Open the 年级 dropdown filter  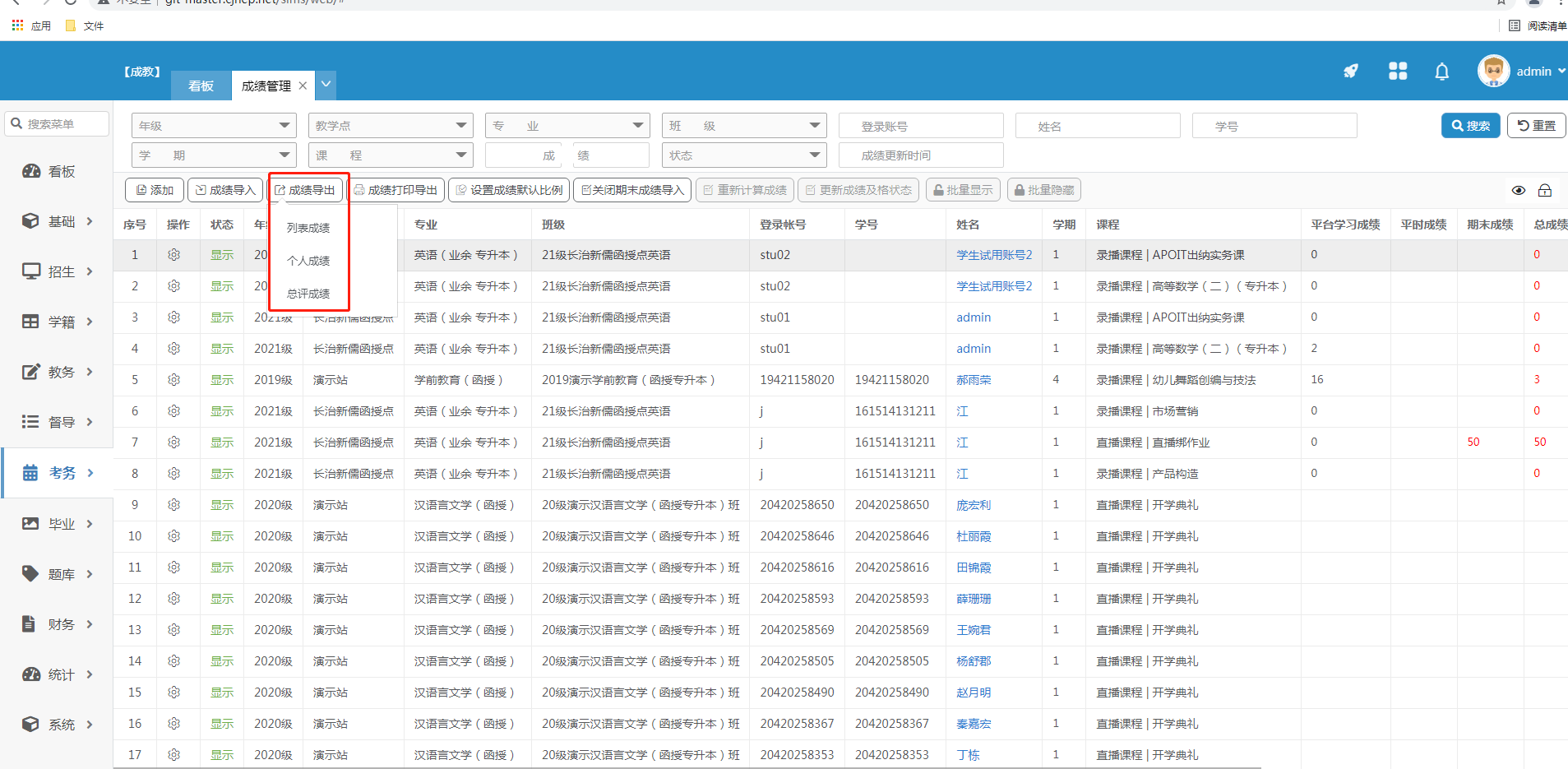[213, 126]
